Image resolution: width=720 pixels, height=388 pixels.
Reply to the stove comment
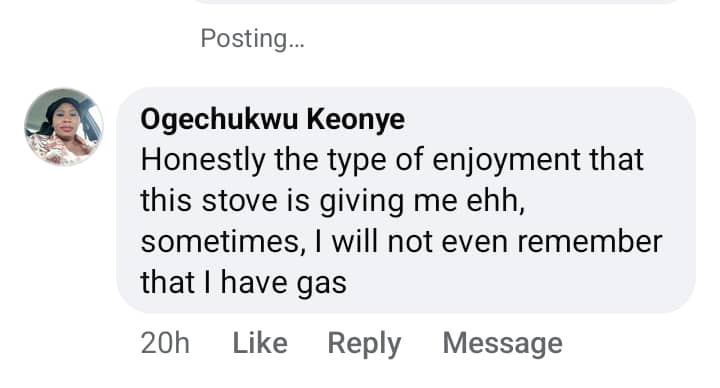[364, 344]
